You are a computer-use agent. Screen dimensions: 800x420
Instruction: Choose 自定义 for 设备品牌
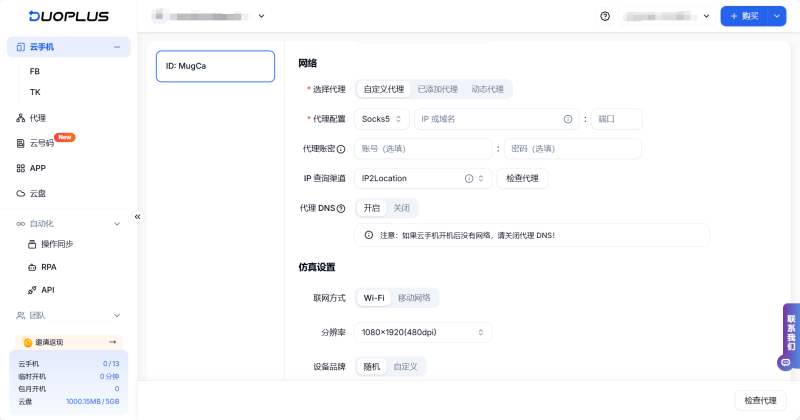(x=405, y=367)
